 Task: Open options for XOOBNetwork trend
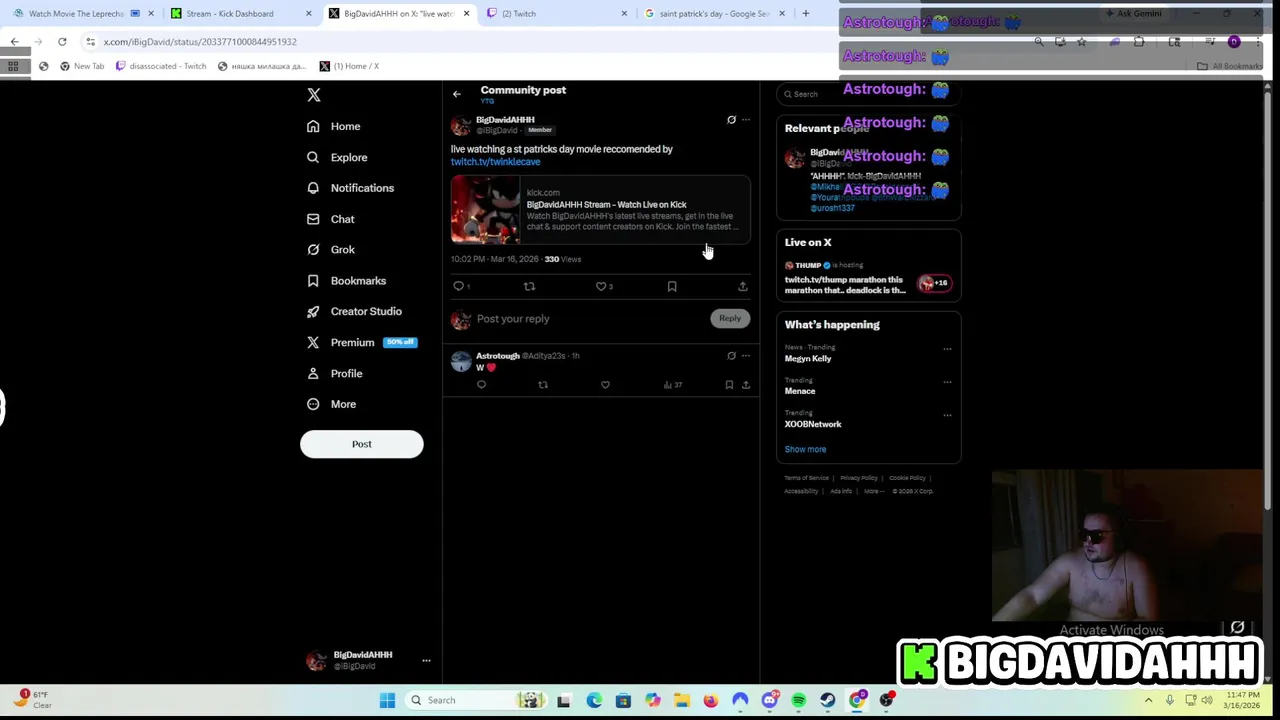(947, 415)
